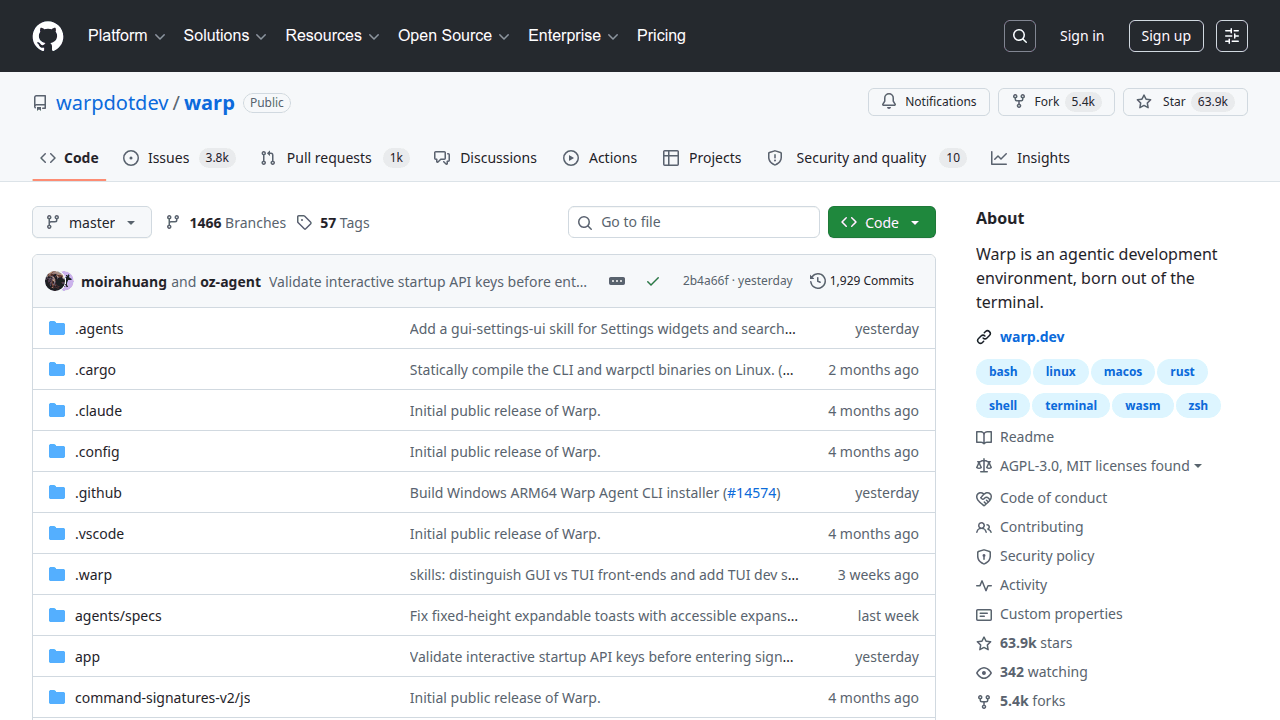View the commit status green checkmark
Image resolution: width=1280 pixels, height=720 pixels.
653,281
